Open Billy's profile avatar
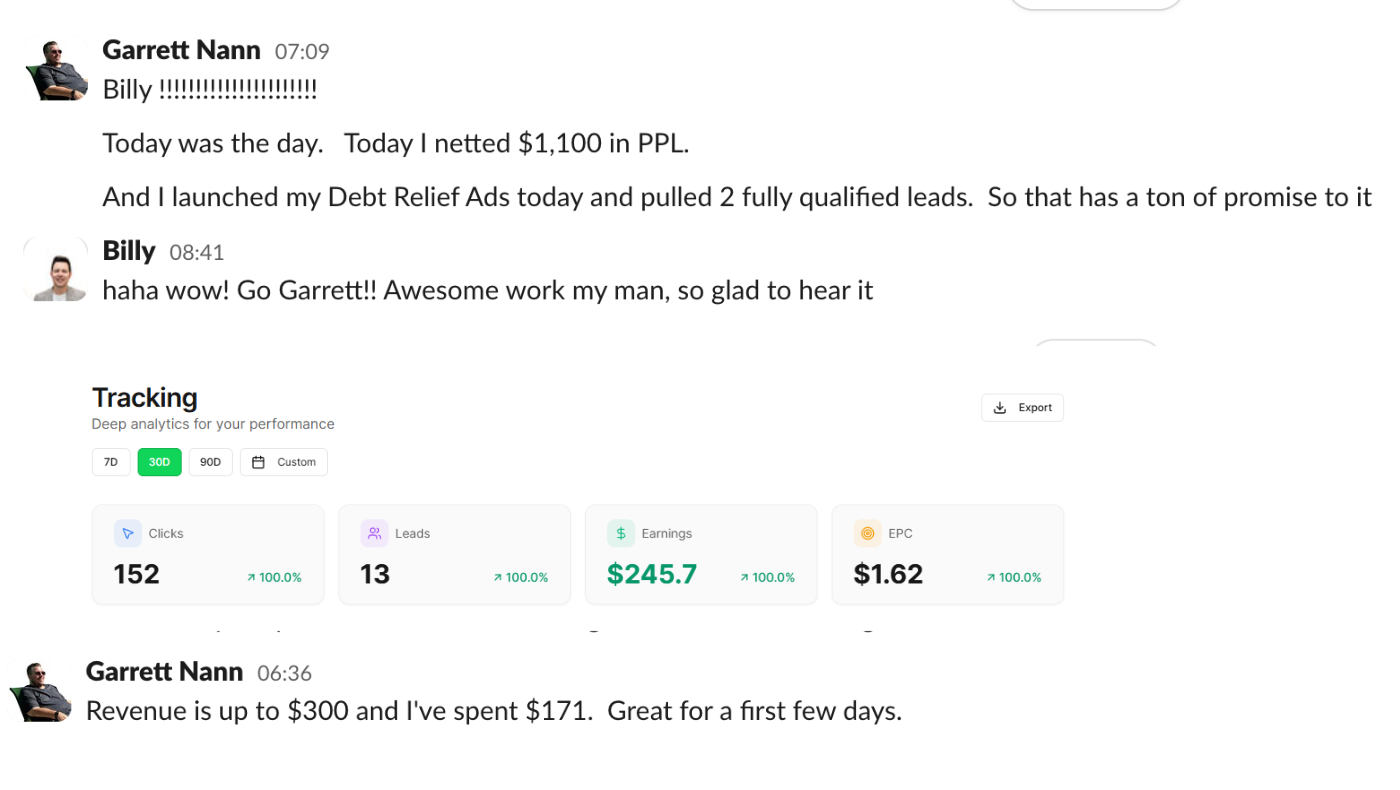The image size is (1400, 790). (x=56, y=269)
